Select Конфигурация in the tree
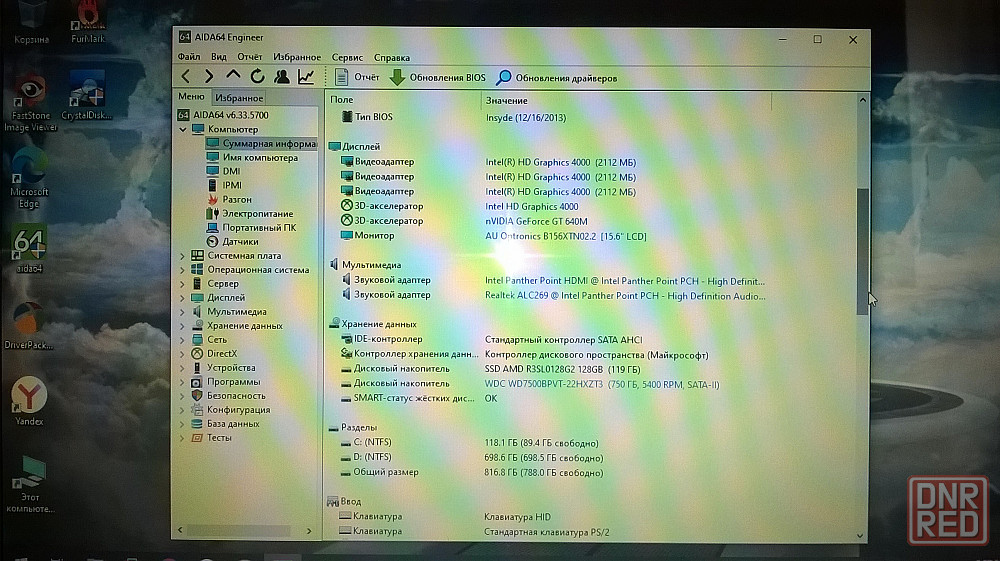 (x=231, y=410)
